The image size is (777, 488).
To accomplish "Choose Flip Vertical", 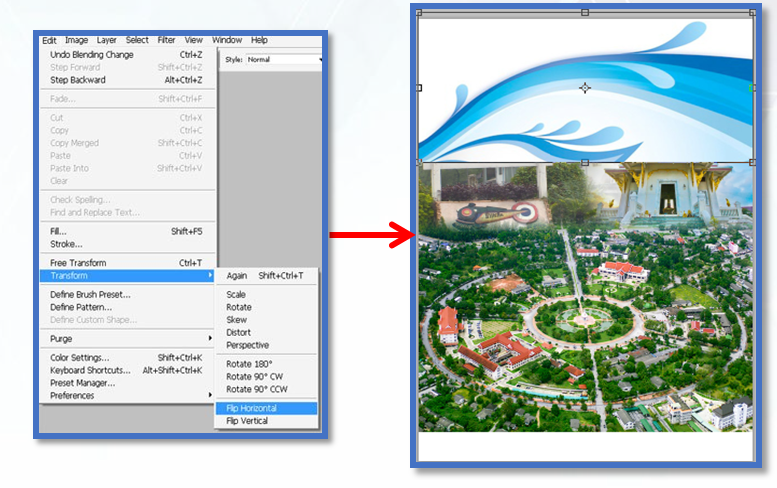I will click(x=267, y=421).
